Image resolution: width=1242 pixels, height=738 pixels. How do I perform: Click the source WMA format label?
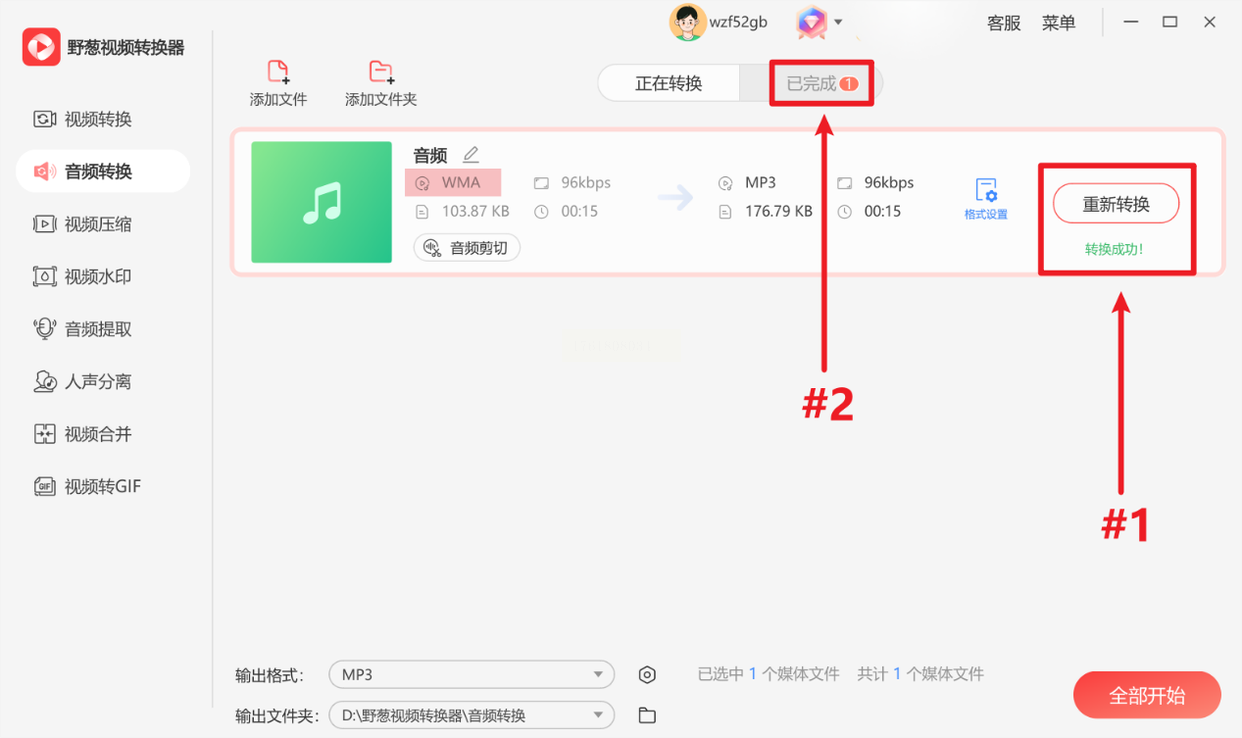pos(461,182)
